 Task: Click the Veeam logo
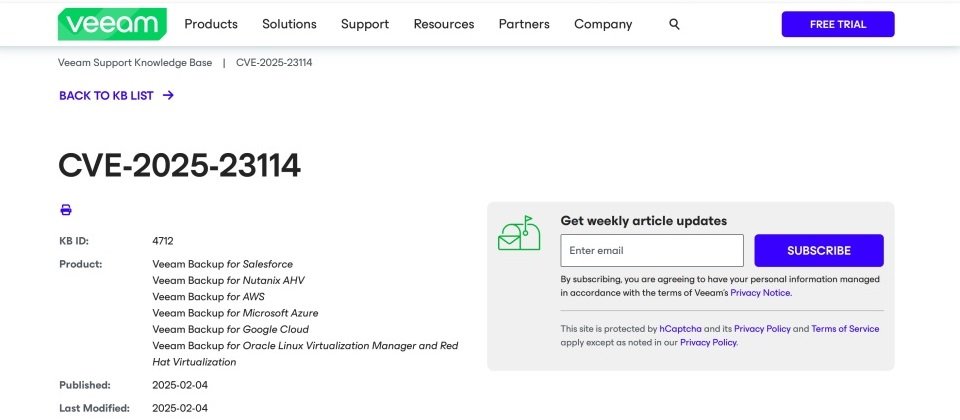(x=112, y=24)
